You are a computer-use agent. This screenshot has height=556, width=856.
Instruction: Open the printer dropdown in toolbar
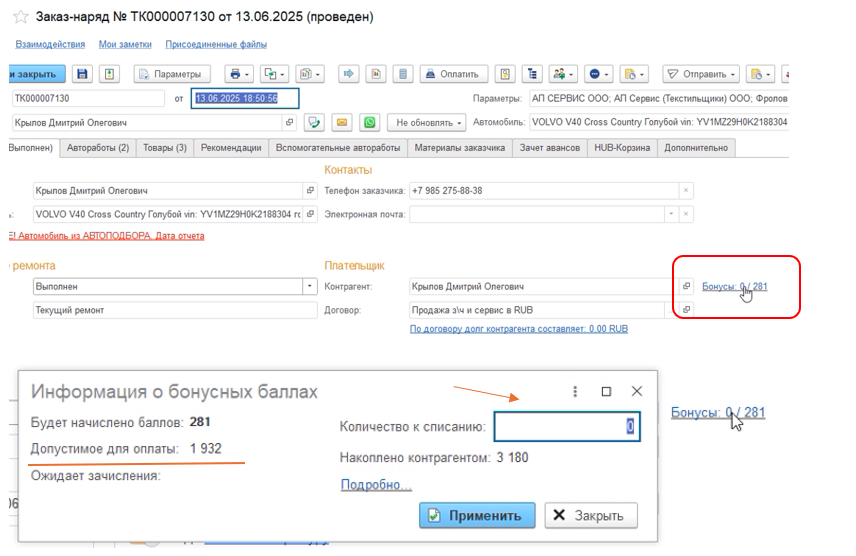pyautogui.click(x=238, y=74)
